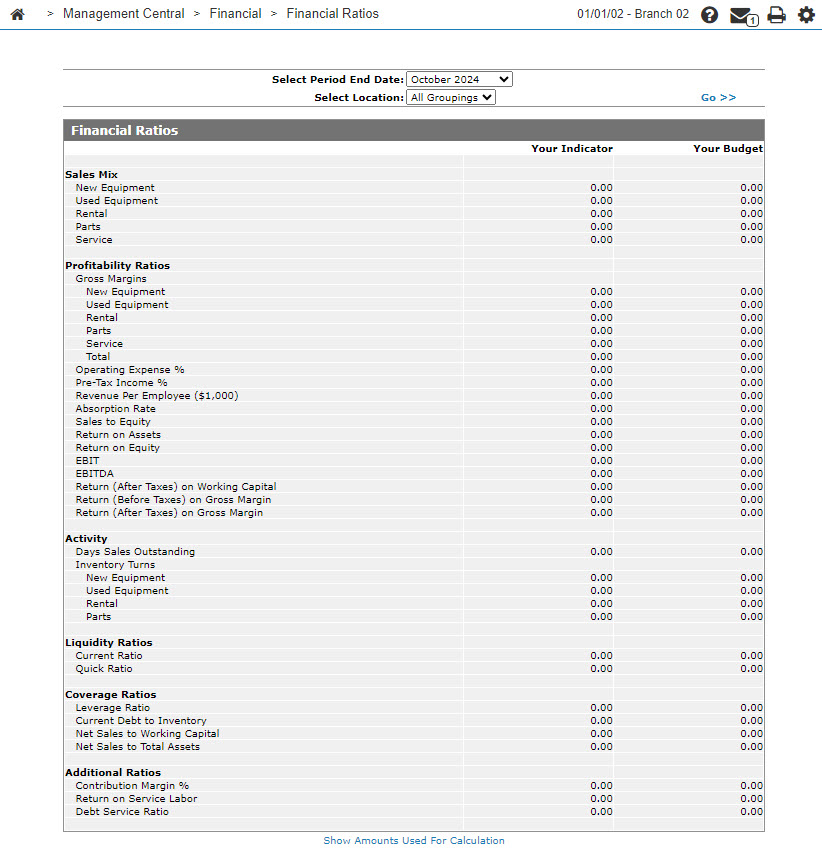Open the help question mark icon
Image resolution: width=822 pixels, height=862 pixels.
click(709, 15)
